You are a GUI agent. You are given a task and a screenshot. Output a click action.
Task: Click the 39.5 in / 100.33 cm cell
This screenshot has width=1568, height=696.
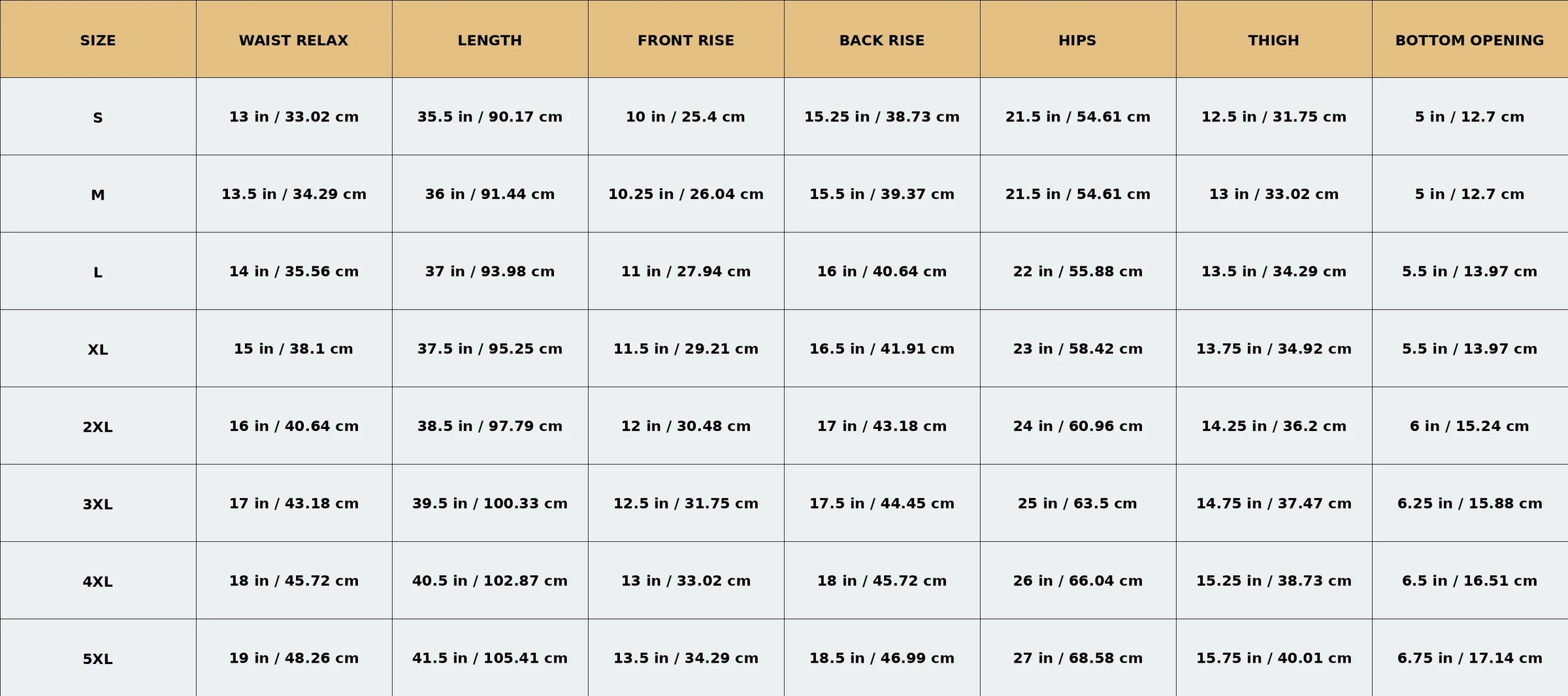pyautogui.click(x=489, y=503)
